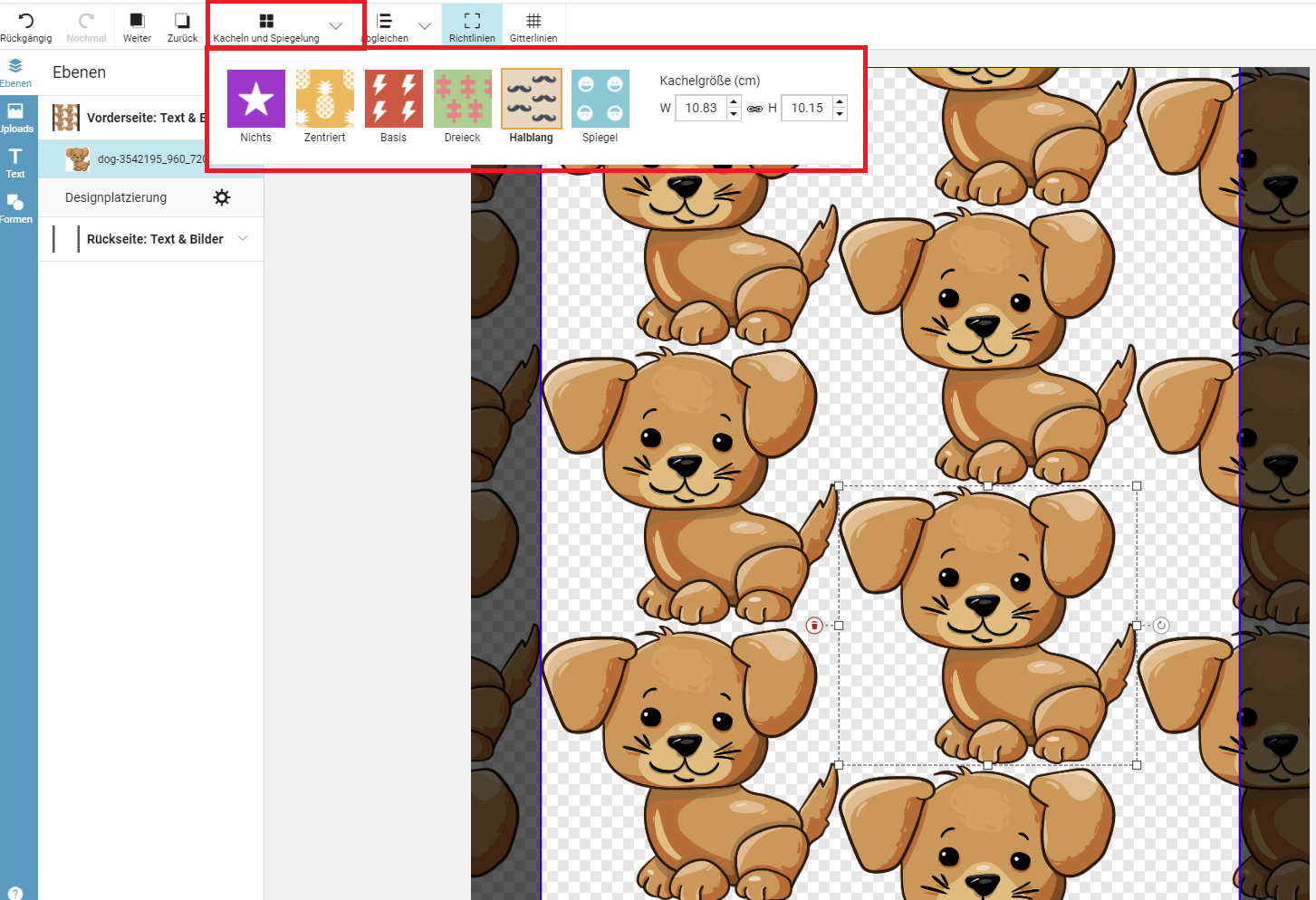Toggle Richtlinien guide lines

click(x=472, y=25)
